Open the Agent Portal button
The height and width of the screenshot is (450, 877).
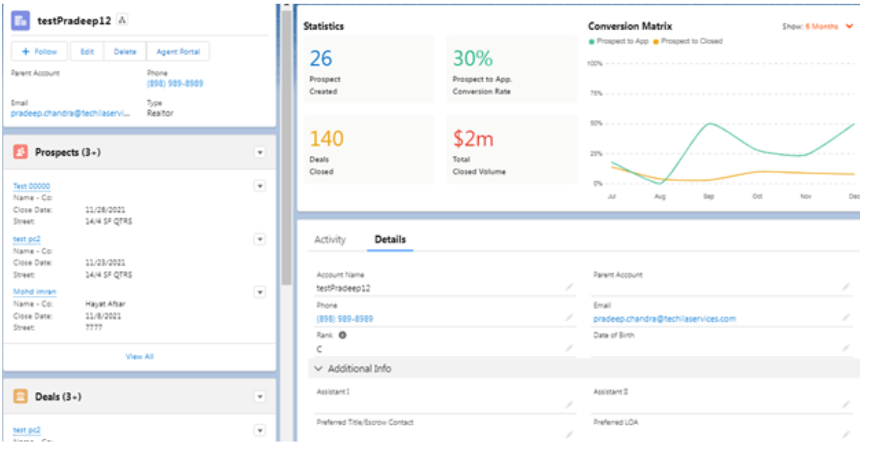(178, 51)
